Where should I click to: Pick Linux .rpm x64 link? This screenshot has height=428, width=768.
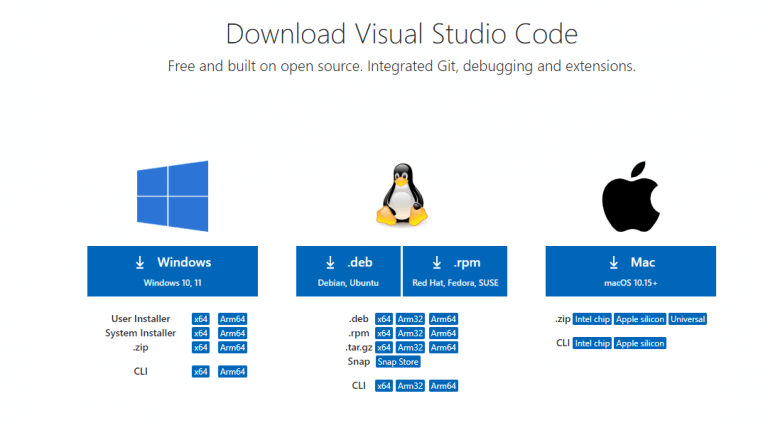[x=384, y=333]
